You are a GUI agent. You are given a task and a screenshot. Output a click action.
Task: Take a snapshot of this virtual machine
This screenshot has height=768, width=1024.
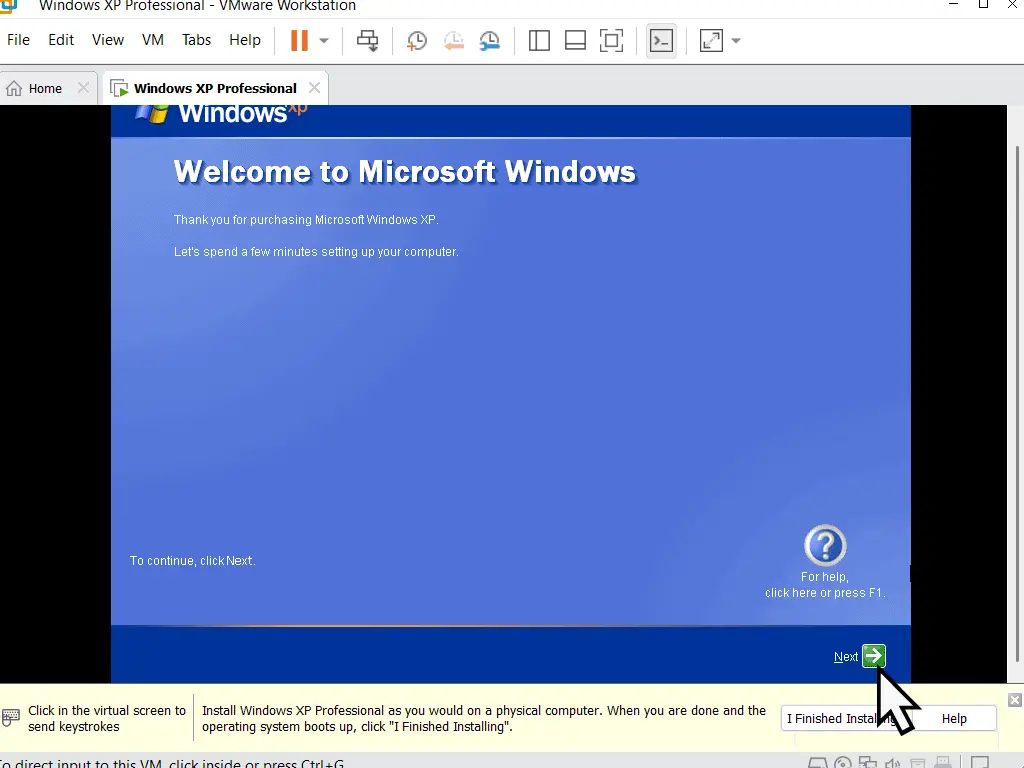(x=417, y=40)
